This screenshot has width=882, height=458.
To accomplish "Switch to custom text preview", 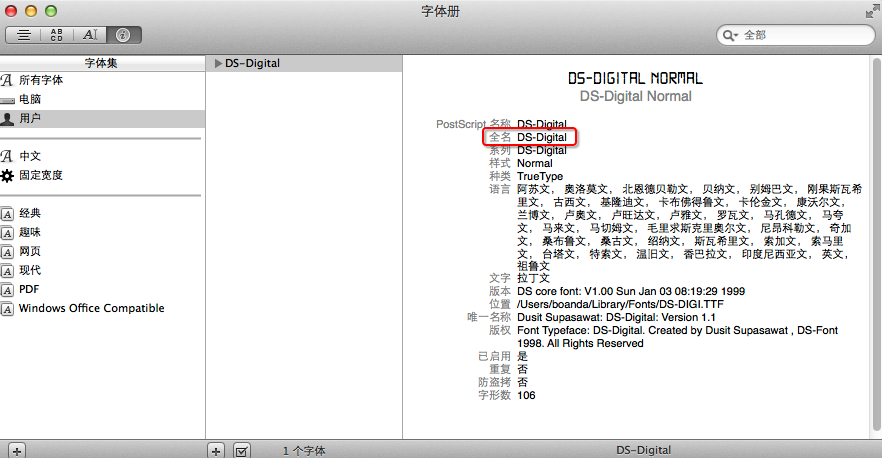I will pyautogui.click(x=90, y=35).
